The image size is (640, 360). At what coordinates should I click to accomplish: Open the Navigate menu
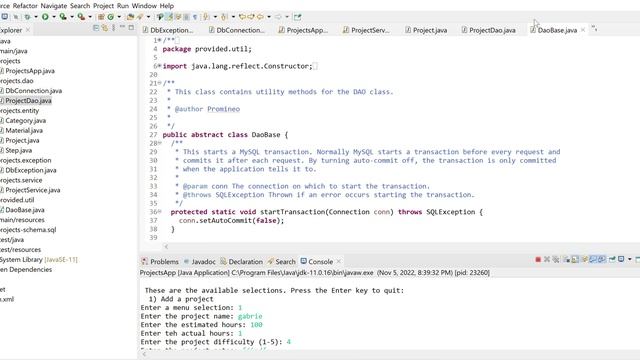pos(54,6)
